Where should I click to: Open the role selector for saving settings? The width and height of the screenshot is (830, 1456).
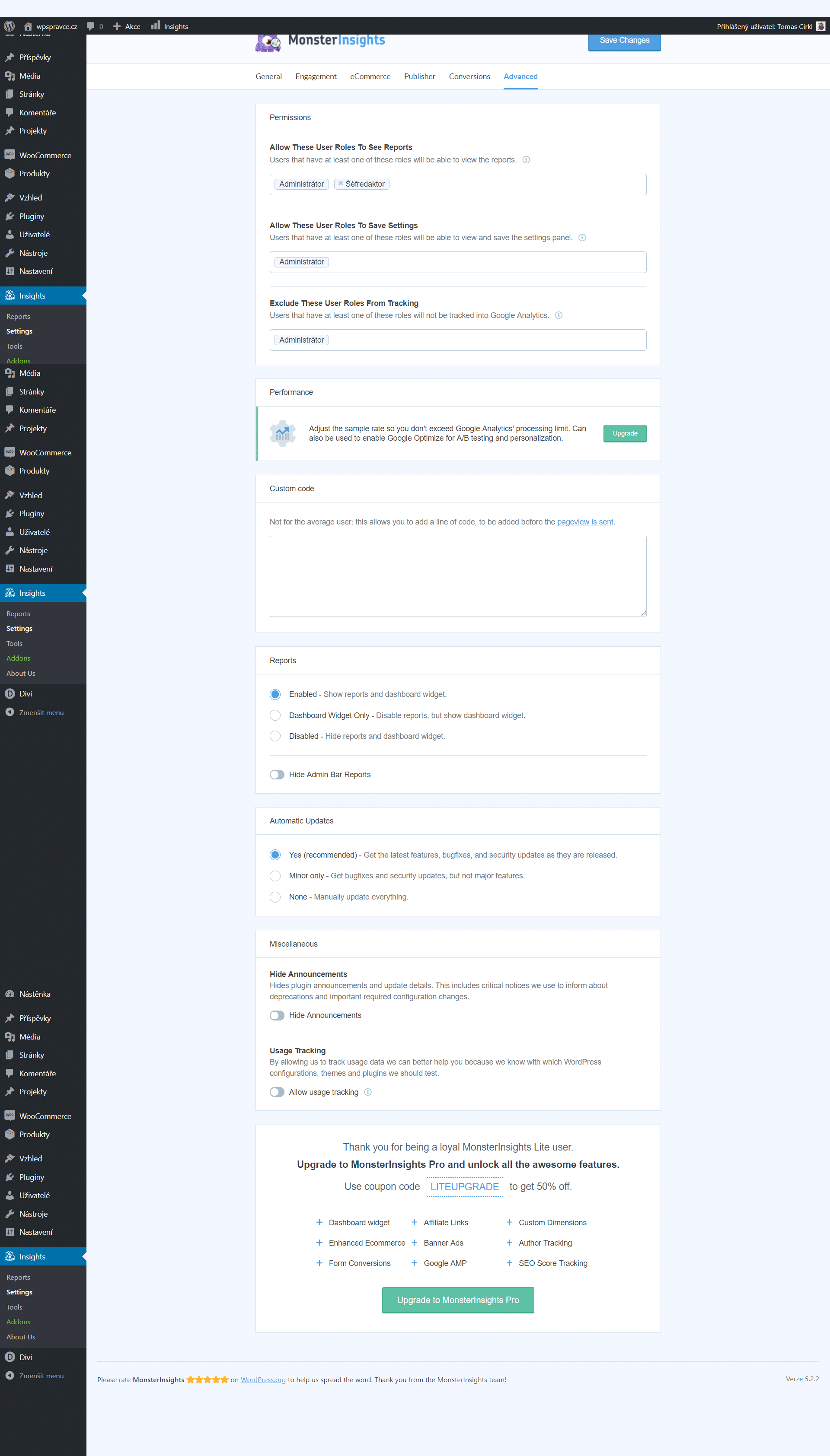(x=458, y=262)
